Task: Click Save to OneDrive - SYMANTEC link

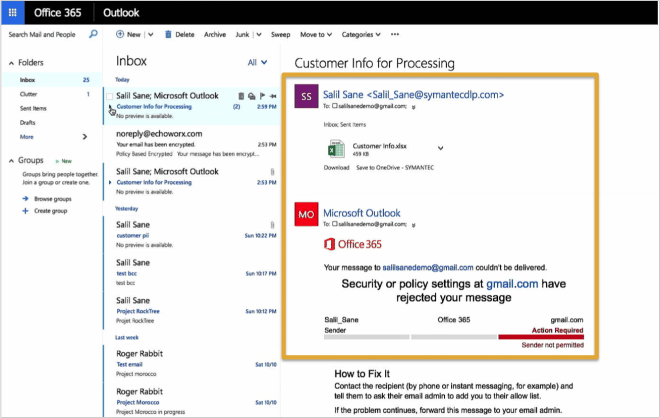Action: pyautogui.click(x=395, y=168)
